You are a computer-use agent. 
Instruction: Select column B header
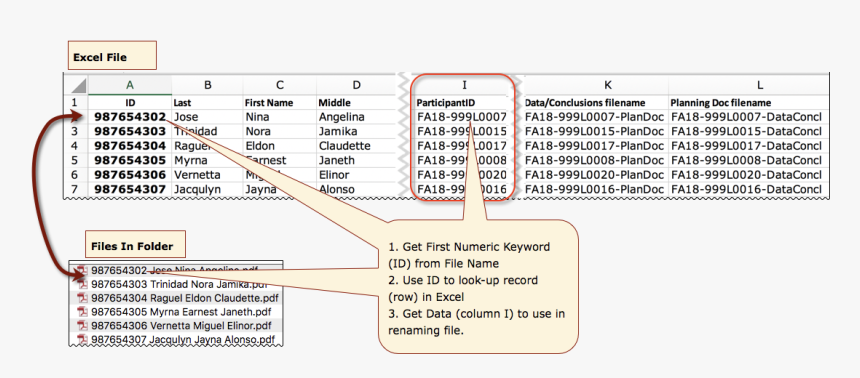207,84
